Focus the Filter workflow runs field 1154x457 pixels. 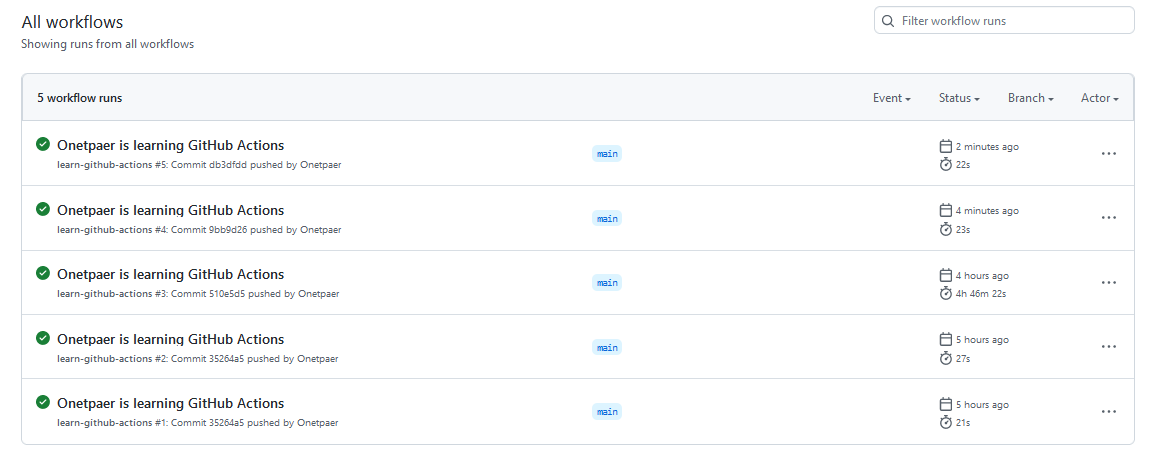click(1004, 21)
